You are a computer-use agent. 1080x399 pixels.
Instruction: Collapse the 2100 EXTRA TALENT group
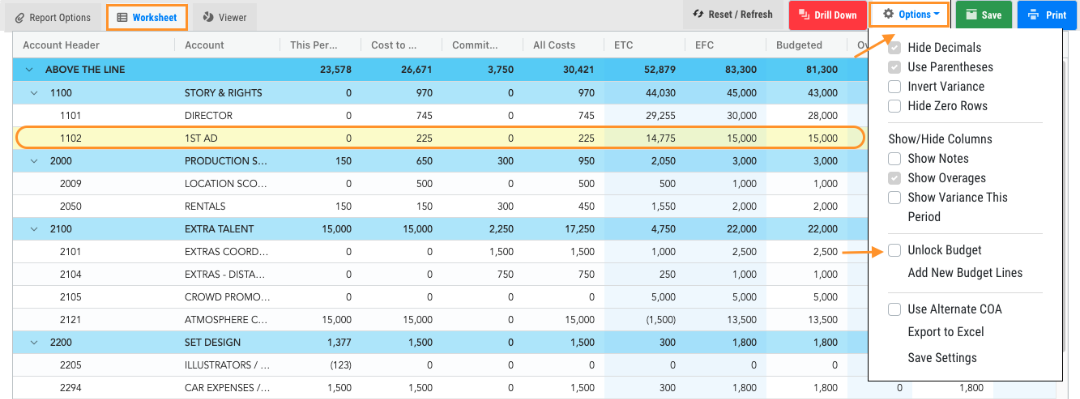(34, 229)
